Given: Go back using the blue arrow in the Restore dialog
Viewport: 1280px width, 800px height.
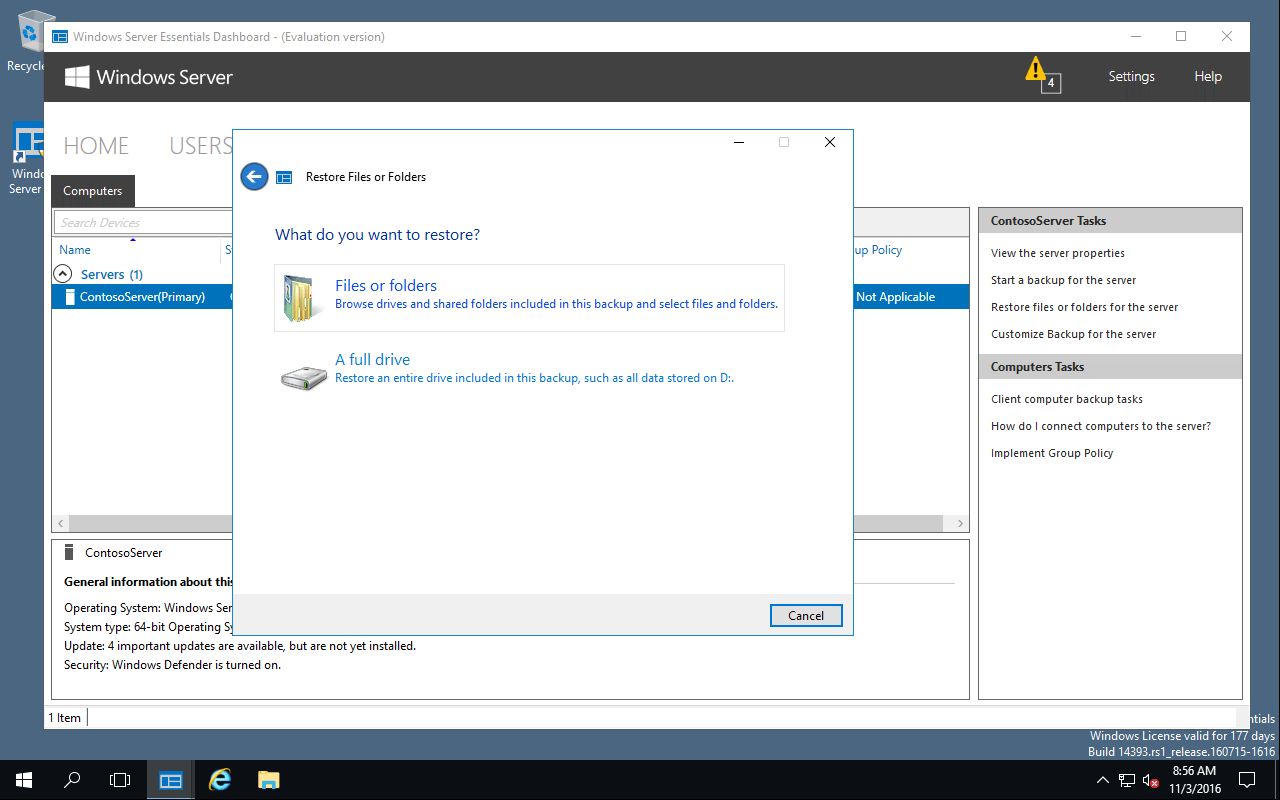Looking at the screenshot, I should [x=254, y=177].
